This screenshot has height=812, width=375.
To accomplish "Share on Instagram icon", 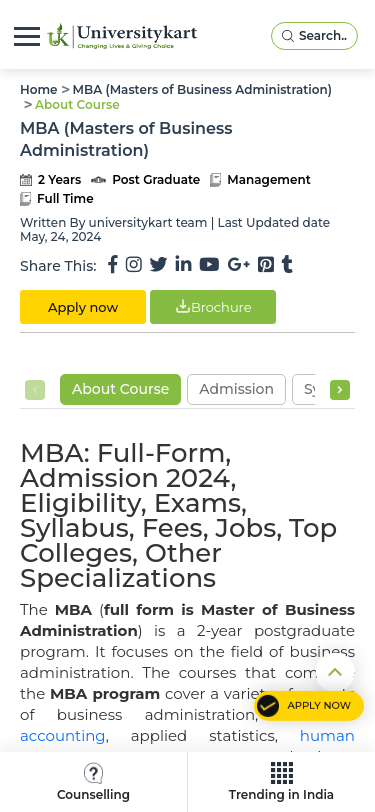I will pyautogui.click(x=134, y=265).
